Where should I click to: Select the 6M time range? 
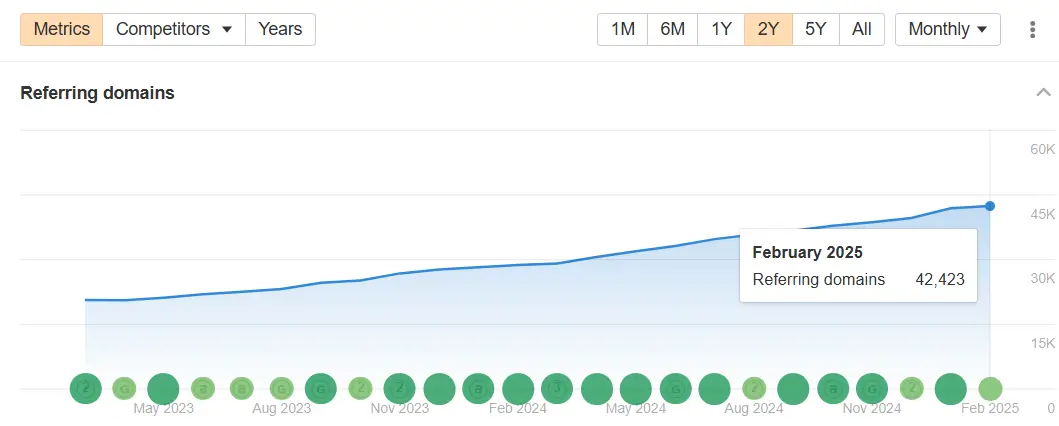coord(672,30)
